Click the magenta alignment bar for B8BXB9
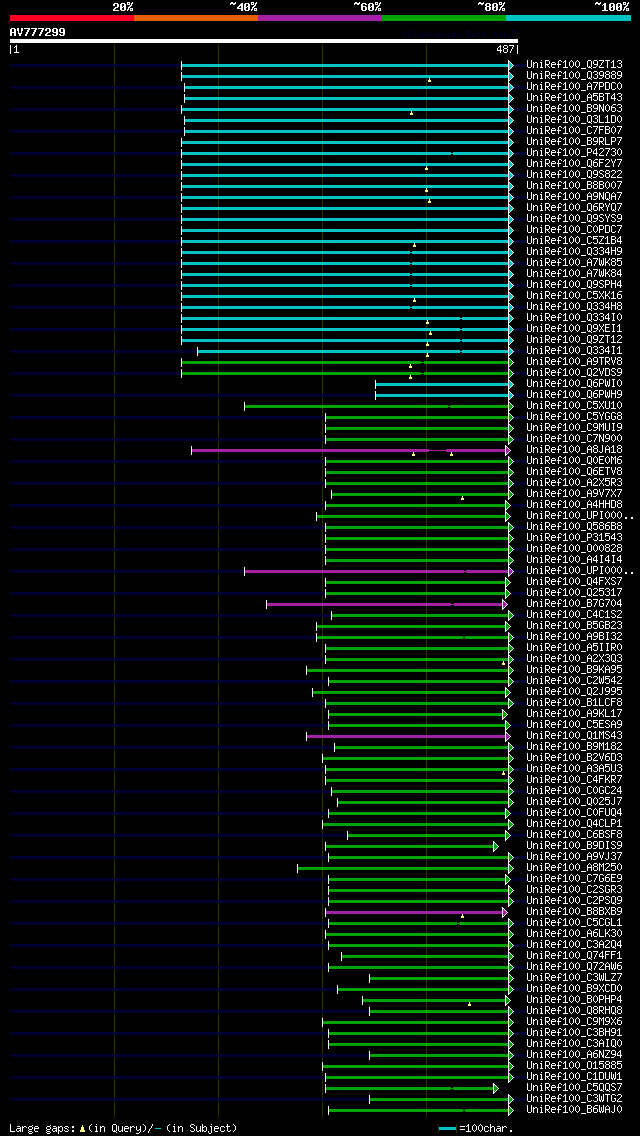Image resolution: width=640 pixels, height=1136 pixels. click(417, 912)
